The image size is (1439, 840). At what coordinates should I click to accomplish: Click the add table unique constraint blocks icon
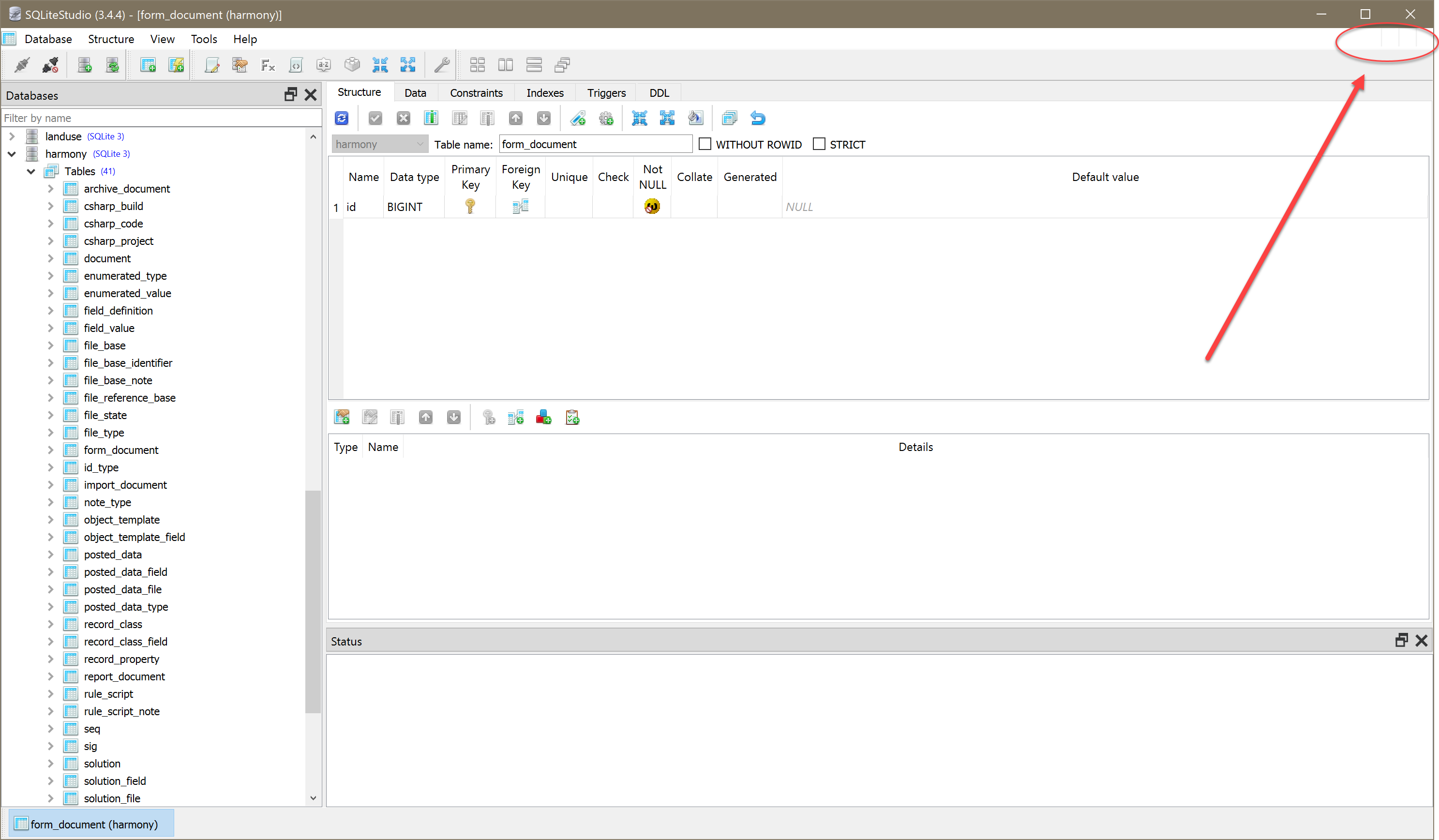tap(544, 418)
